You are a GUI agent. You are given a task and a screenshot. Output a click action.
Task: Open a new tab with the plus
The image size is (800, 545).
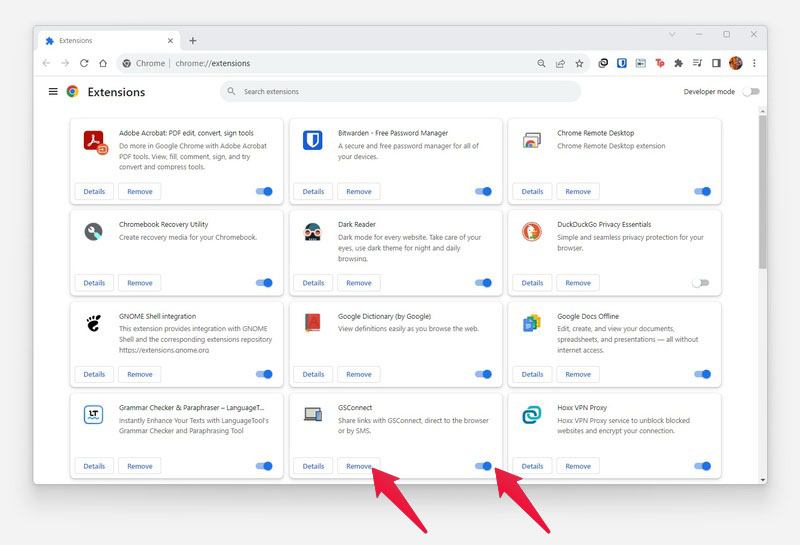click(193, 40)
